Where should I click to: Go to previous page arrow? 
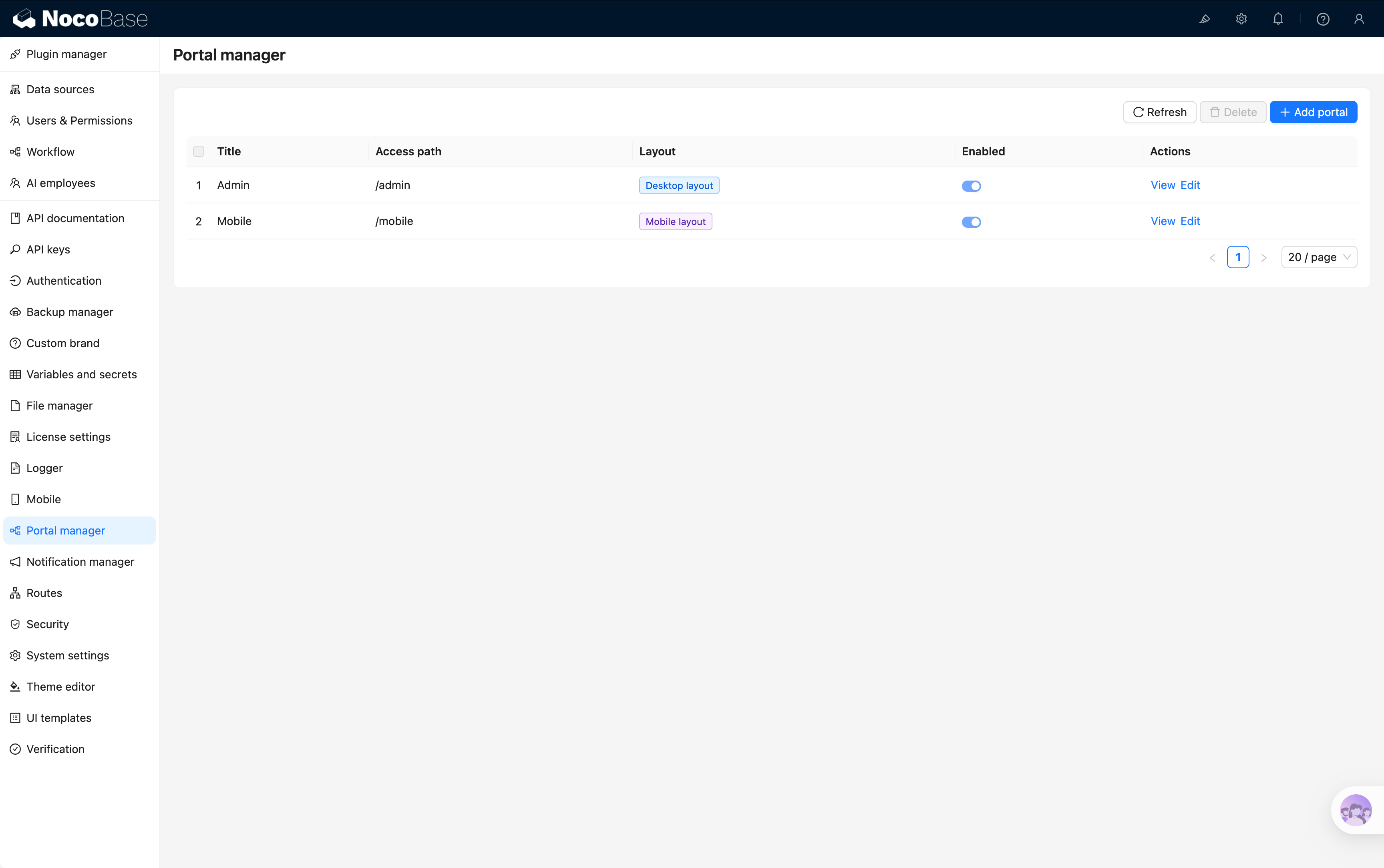pyautogui.click(x=1212, y=258)
